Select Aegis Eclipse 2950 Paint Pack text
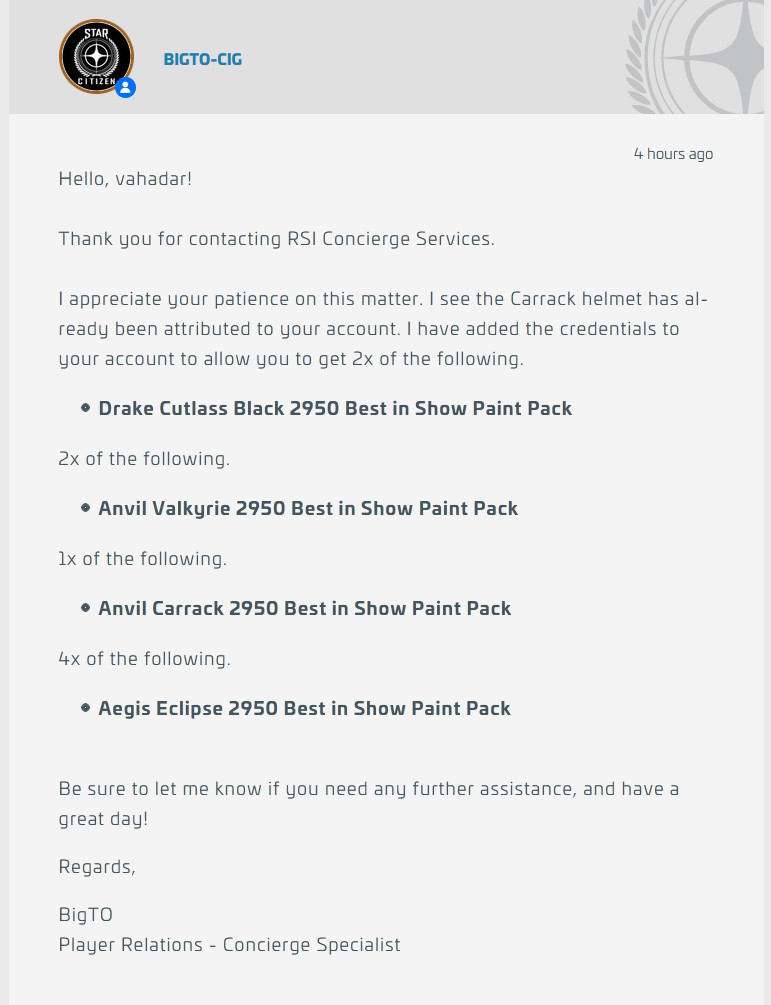 (304, 708)
